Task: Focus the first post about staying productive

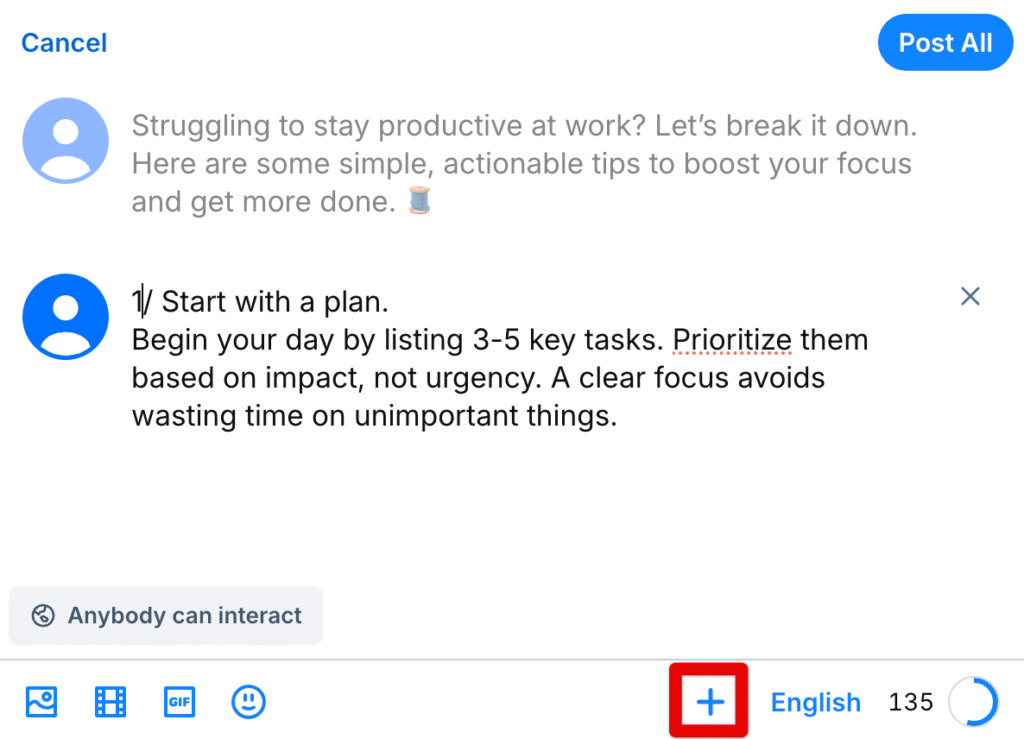Action: coord(524,163)
